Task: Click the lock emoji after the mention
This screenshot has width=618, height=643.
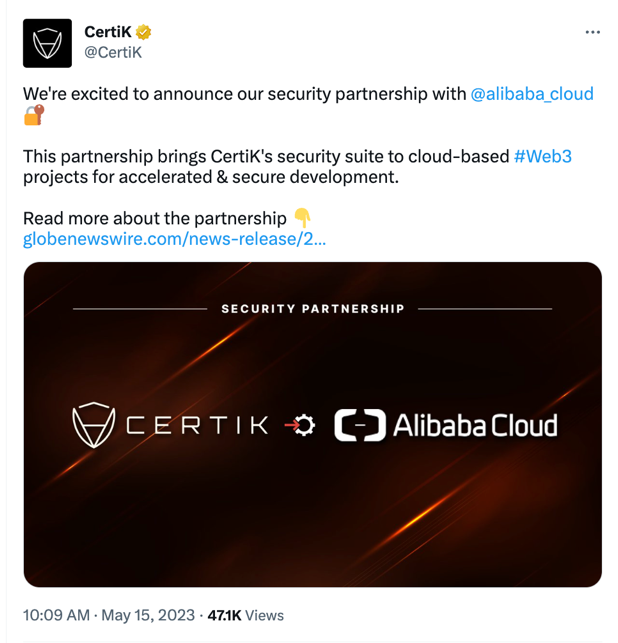Action: pos(34,115)
